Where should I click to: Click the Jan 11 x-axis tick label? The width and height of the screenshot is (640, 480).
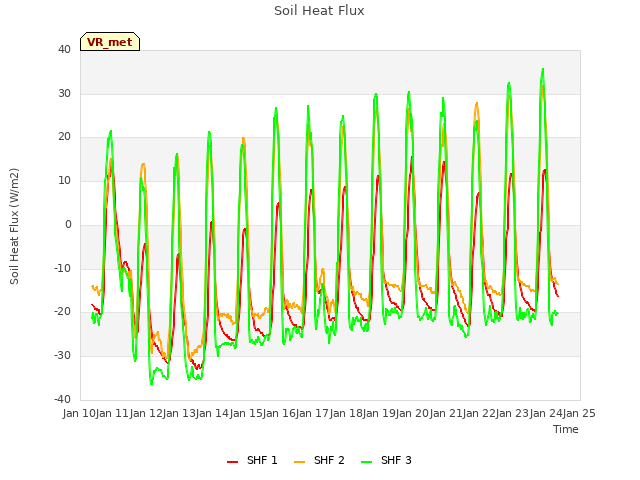[113, 413]
